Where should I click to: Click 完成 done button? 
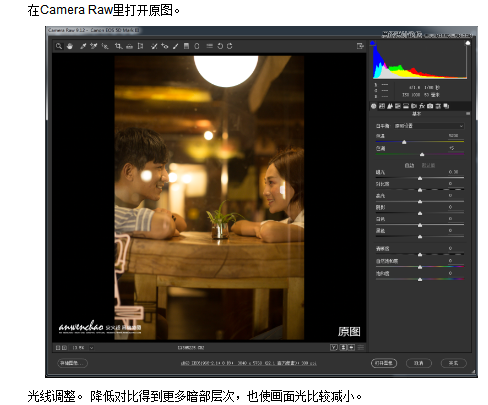tap(454, 363)
